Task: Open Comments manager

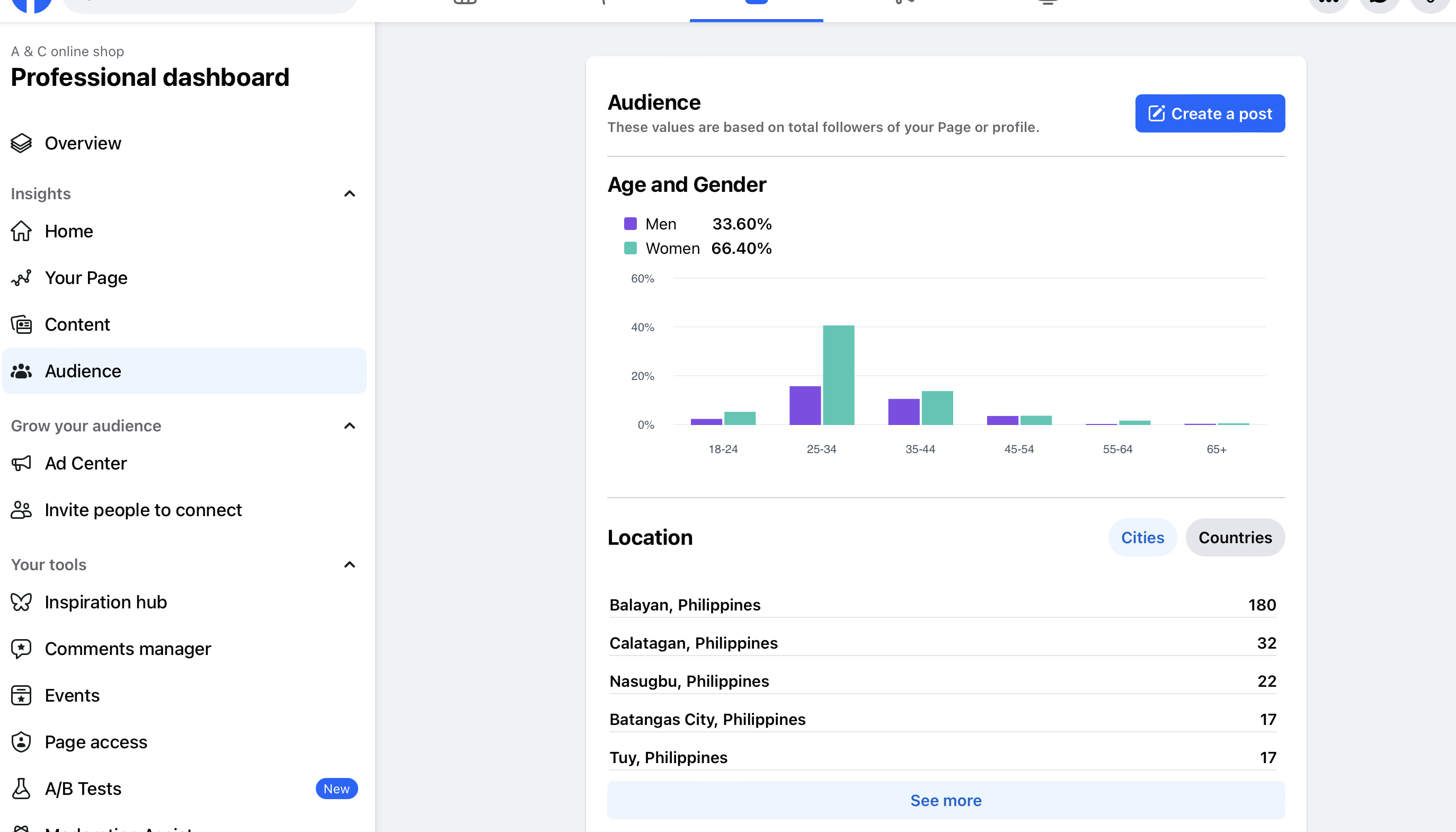Action: click(x=184, y=649)
